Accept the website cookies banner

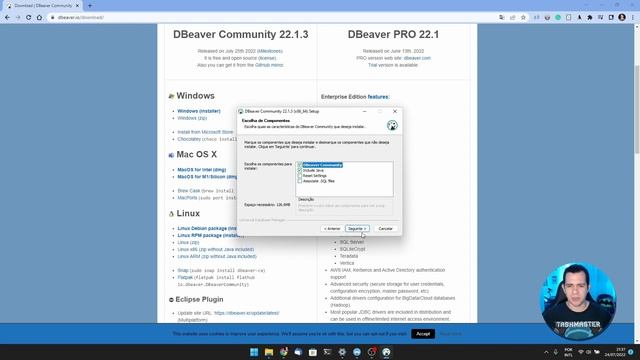[423, 334]
